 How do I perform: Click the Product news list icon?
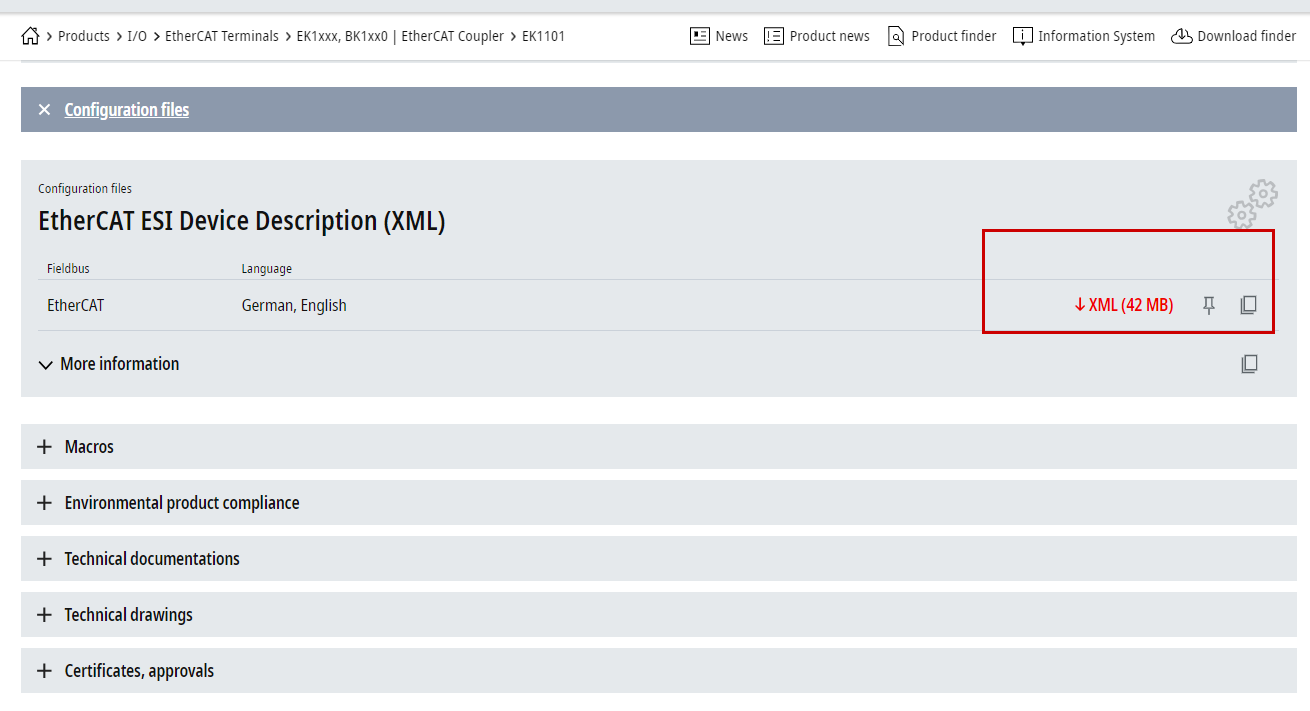pos(773,36)
